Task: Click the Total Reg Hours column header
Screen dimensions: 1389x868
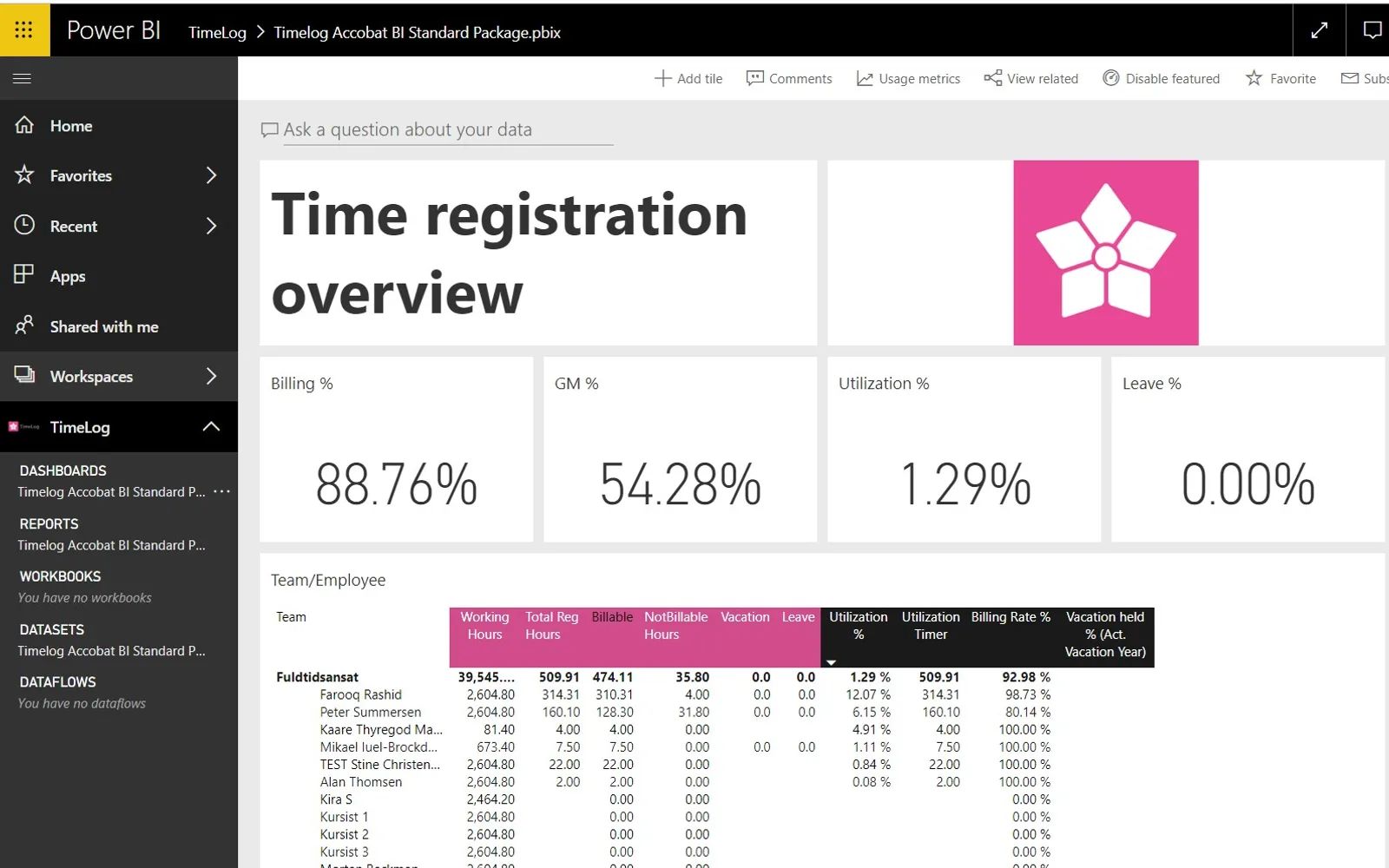Action: (551, 626)
